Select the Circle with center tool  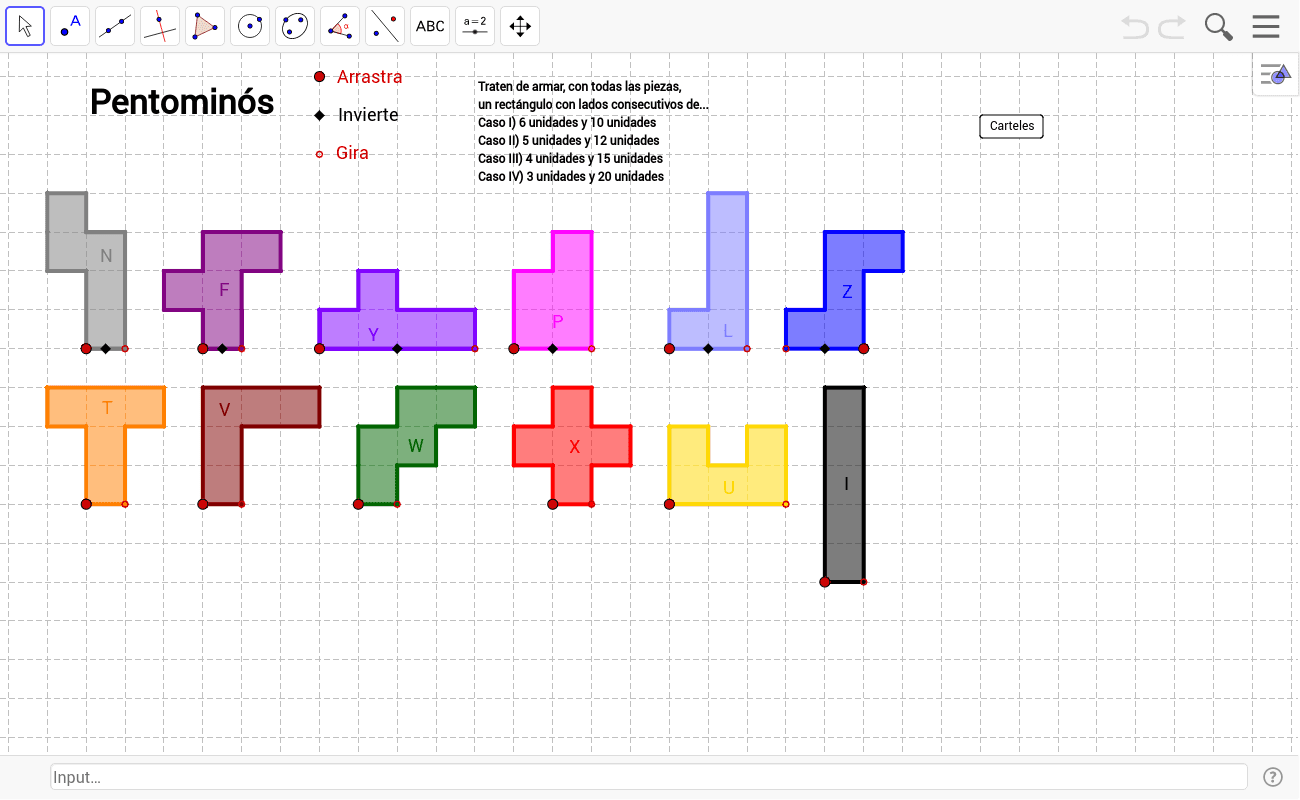click(x=250, y=26)
